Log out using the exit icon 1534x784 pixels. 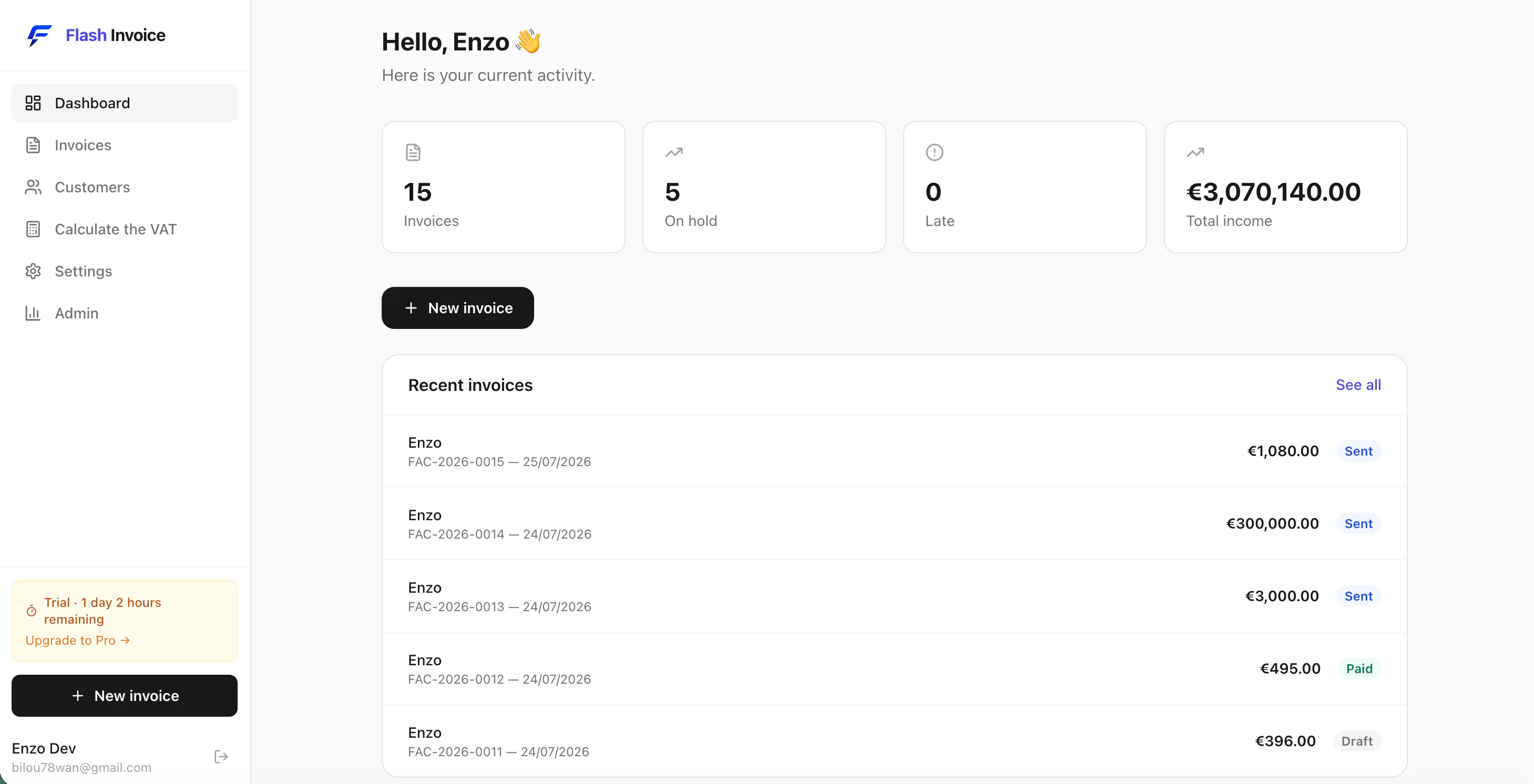pyautogui.click(x=221, y=757)
